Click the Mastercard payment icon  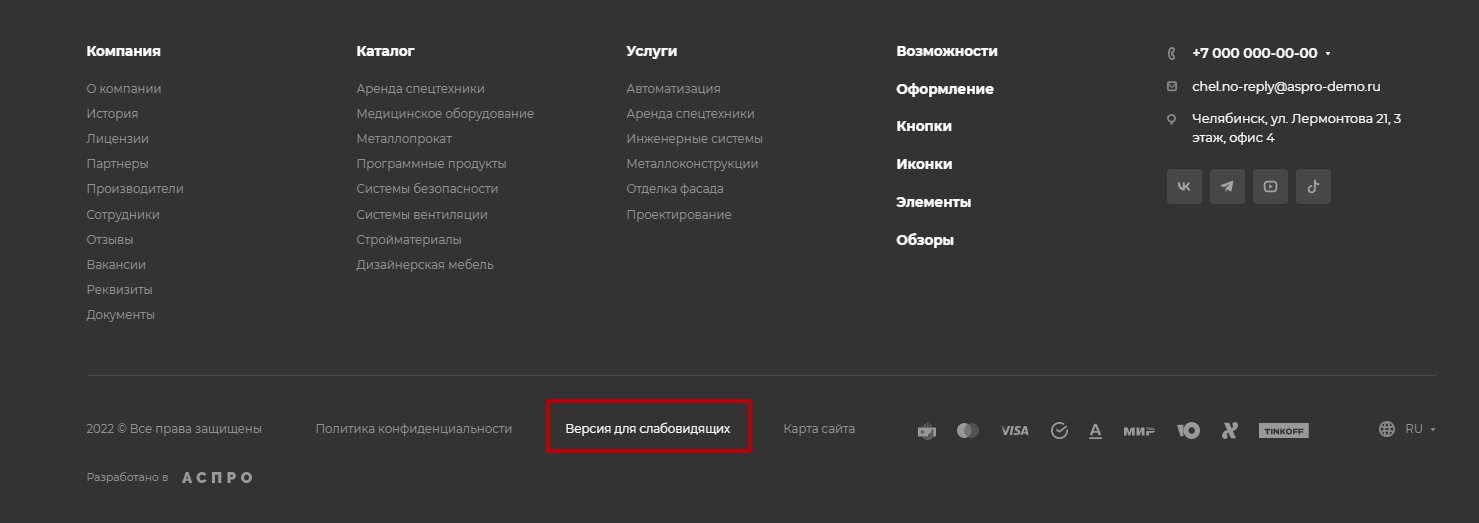968,430
